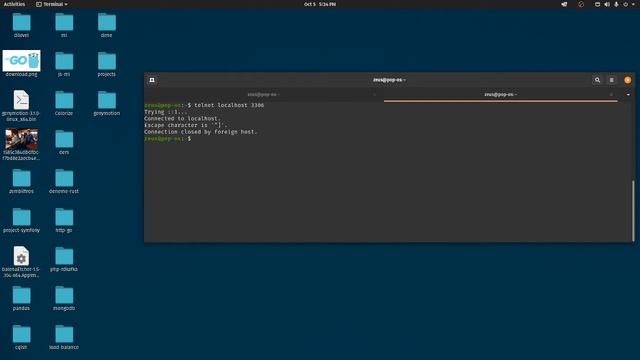Open a new terminal tab with the new-tab icon
Image resolution: width=640 pixels, height=360 pixels.
(x=152, y=80)
